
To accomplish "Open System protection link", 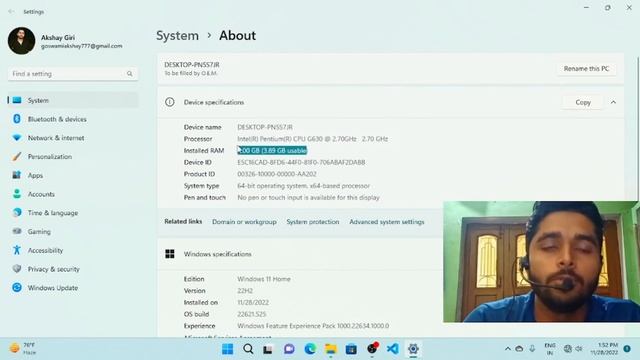I will pos(313,222).
